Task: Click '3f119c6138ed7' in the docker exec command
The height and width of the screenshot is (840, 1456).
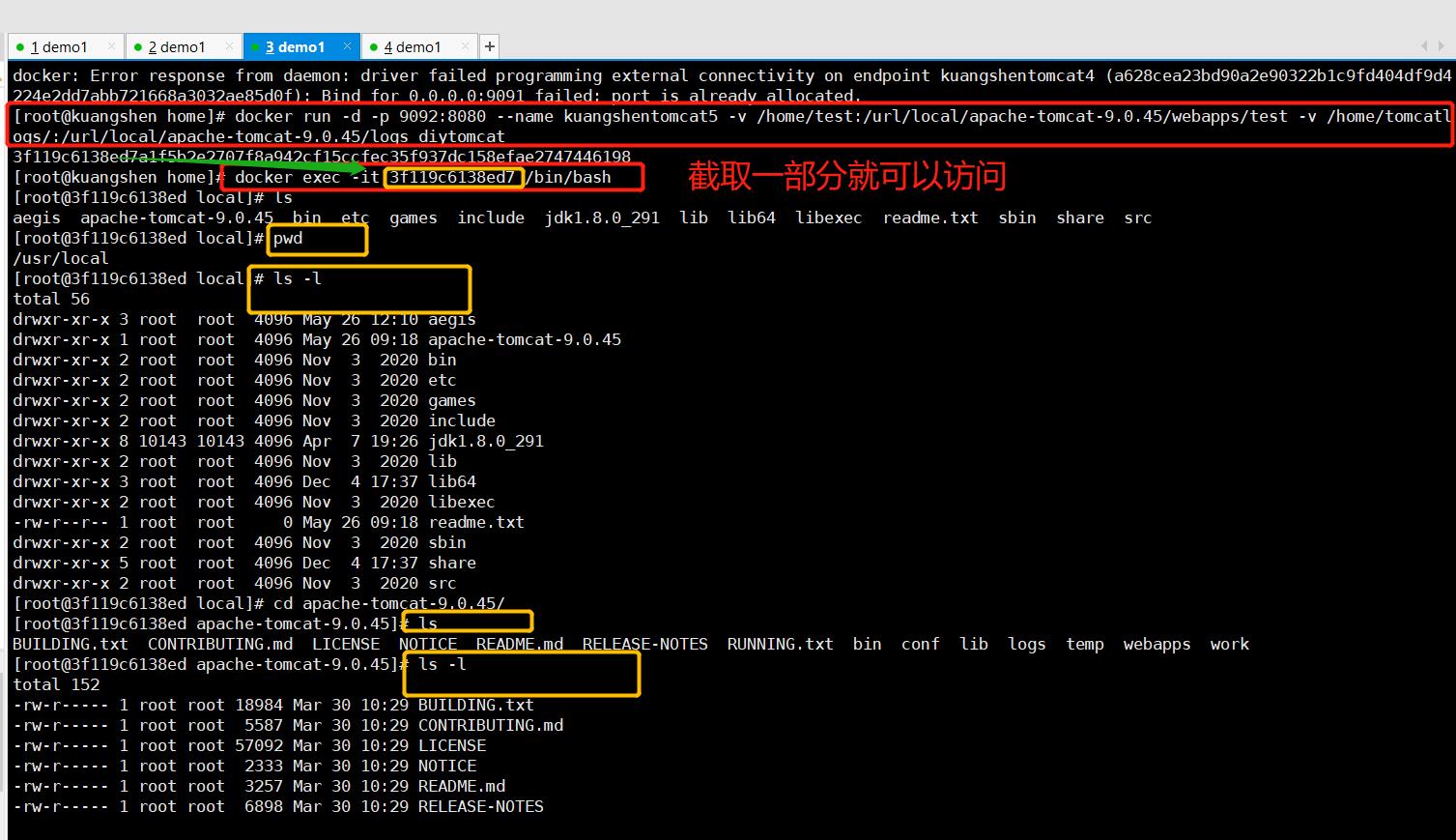Action: [x=452, y=177]
